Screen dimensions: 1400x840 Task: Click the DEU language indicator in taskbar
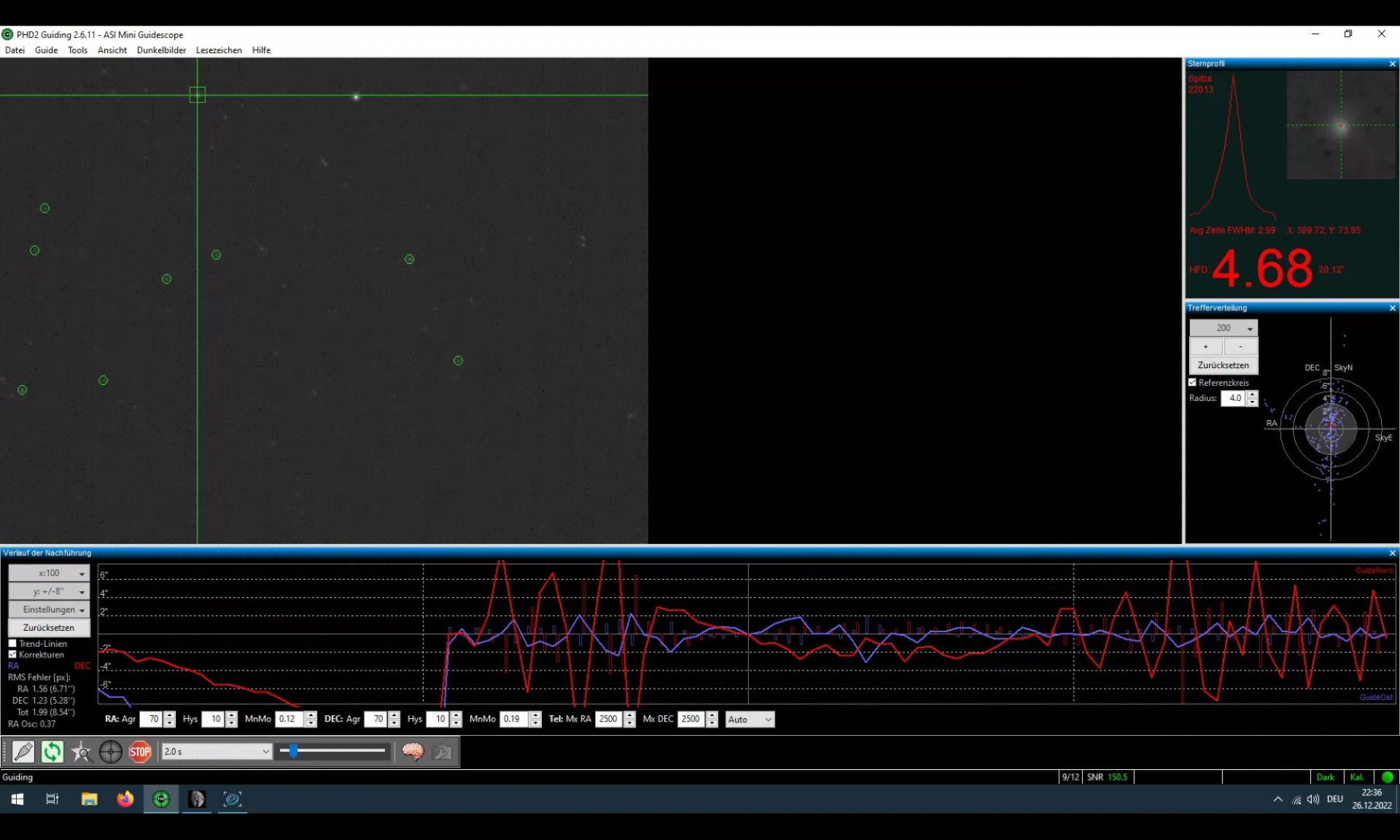[1334, 799]
